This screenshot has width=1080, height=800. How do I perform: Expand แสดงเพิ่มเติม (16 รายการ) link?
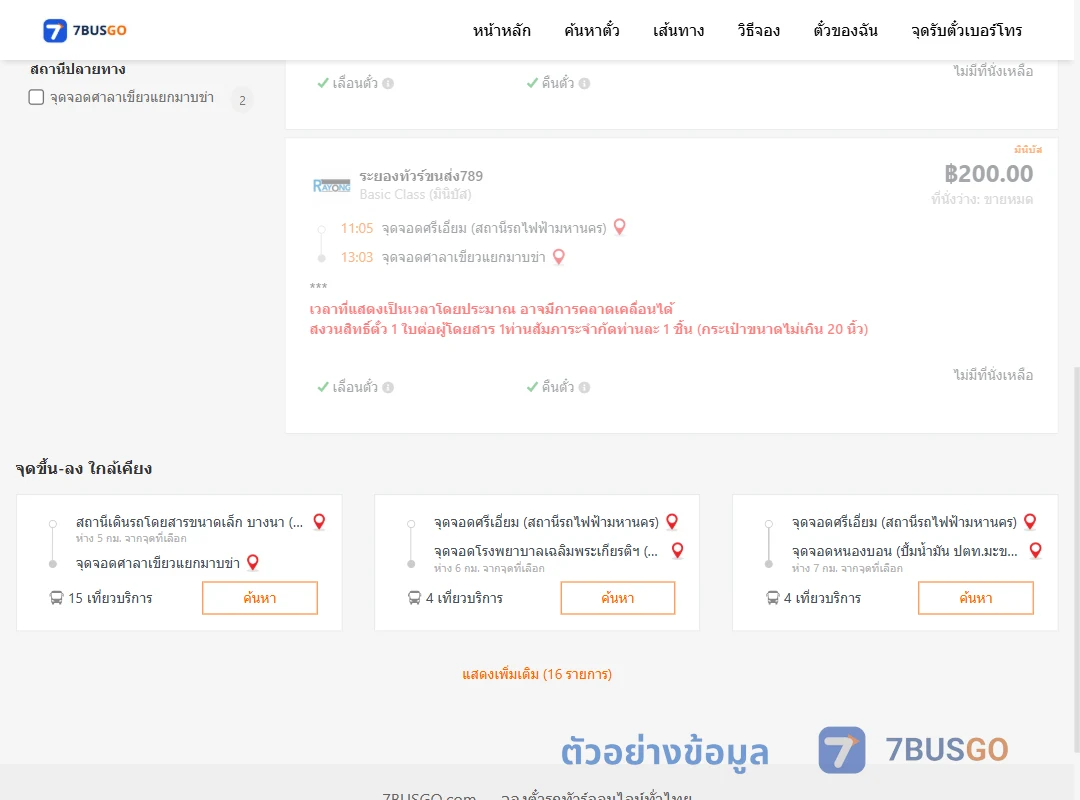point(537,674)
